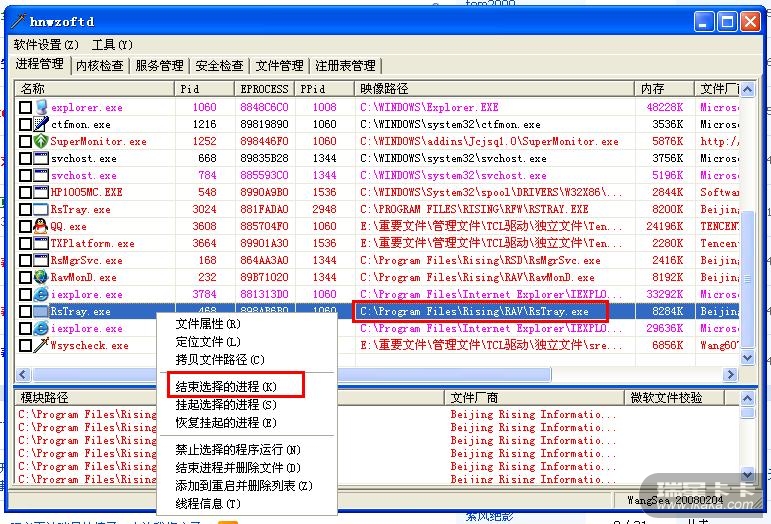Tick the Wsyscheck.exe checkbox
The image size is (771, 524).
tap(26, 345)
